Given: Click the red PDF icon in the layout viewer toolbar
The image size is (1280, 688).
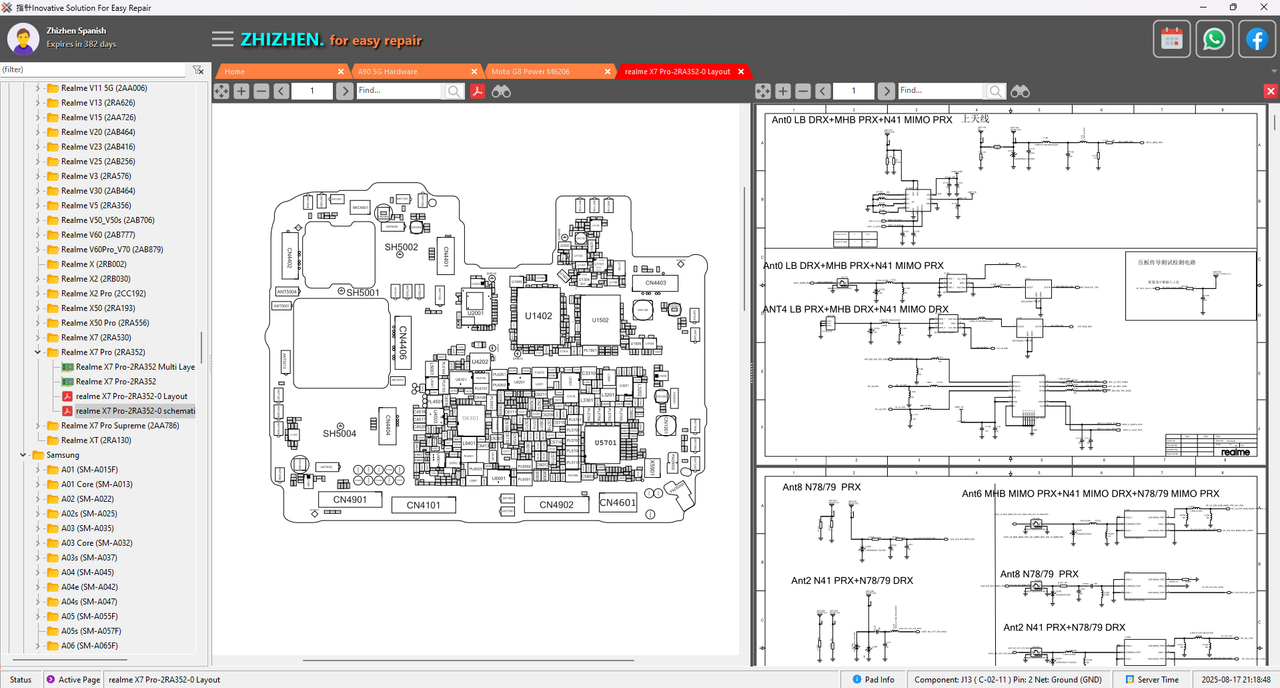Looking at the screenshot, I should click(478, 91).
